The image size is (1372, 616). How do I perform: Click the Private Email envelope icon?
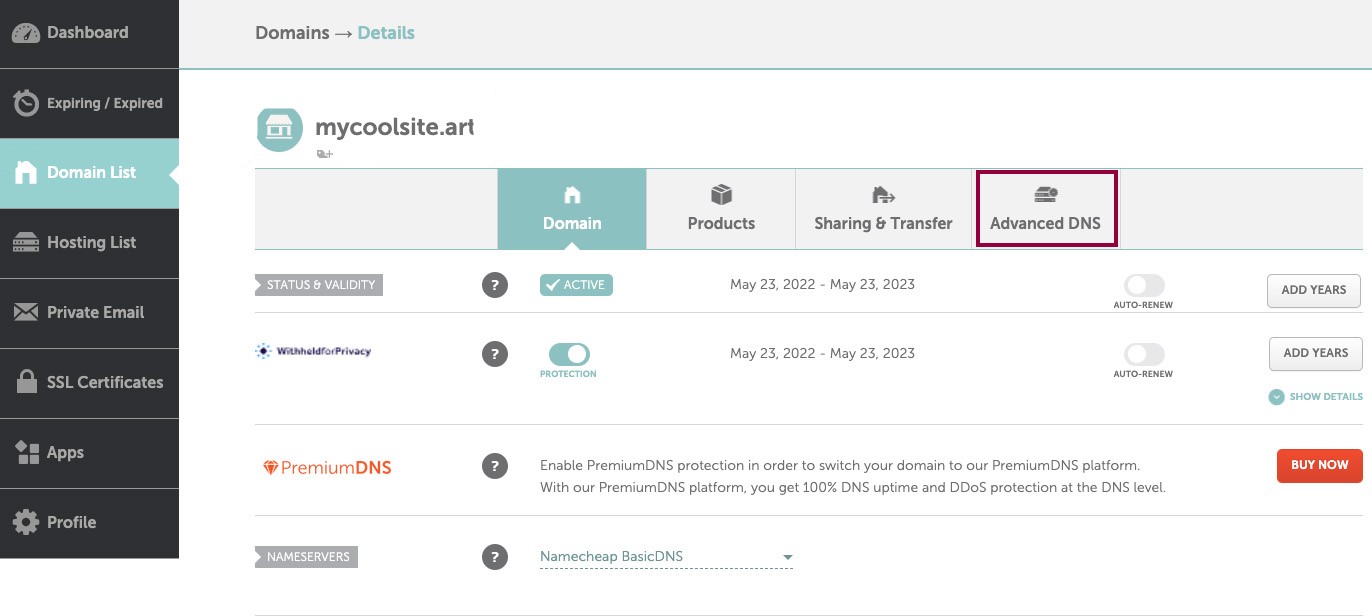[x=26, y=313]
